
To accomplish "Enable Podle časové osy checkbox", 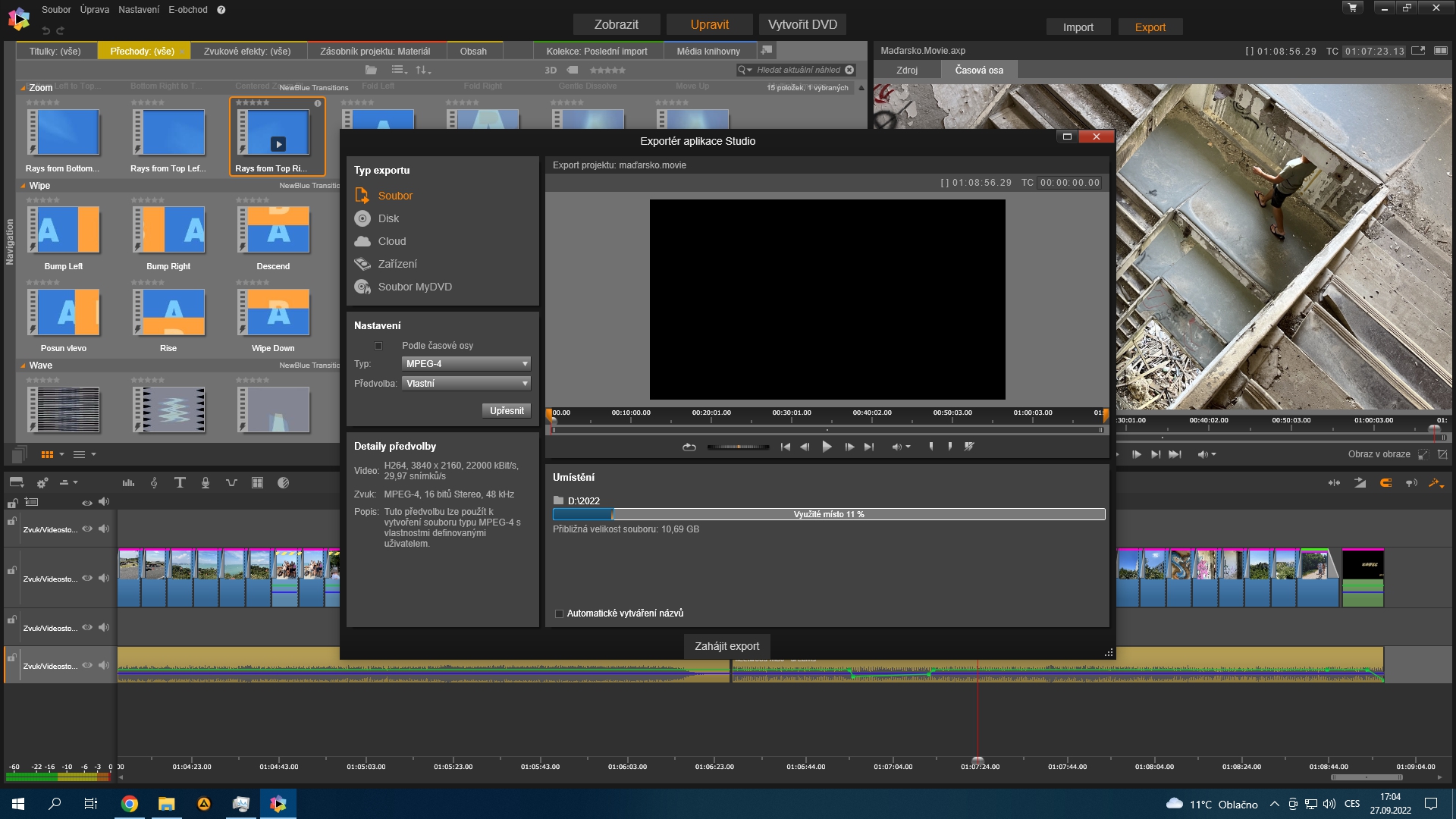I will pos(378,346).
